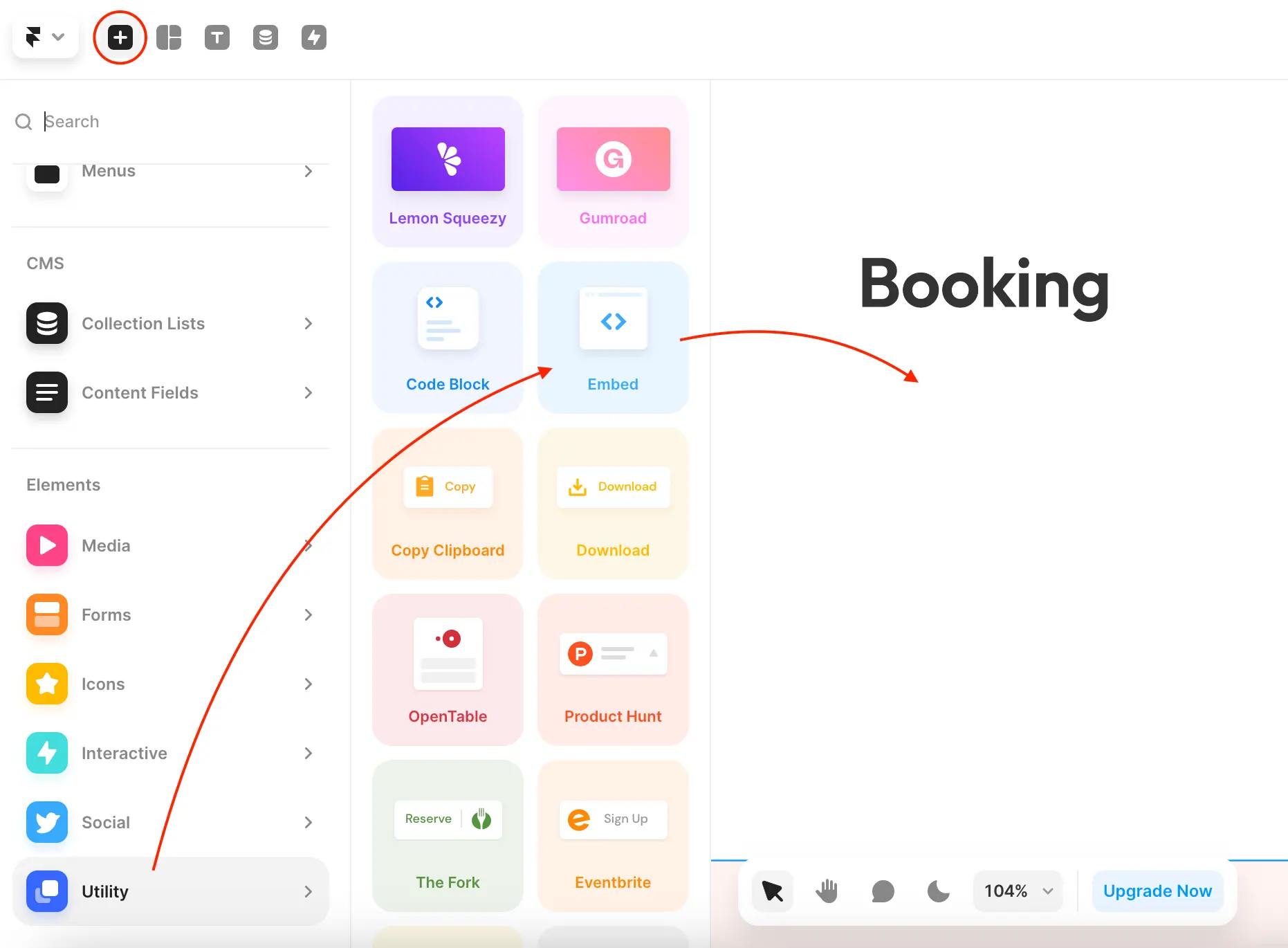Expand the Utility chevron arrow

(x=309, y=891)
